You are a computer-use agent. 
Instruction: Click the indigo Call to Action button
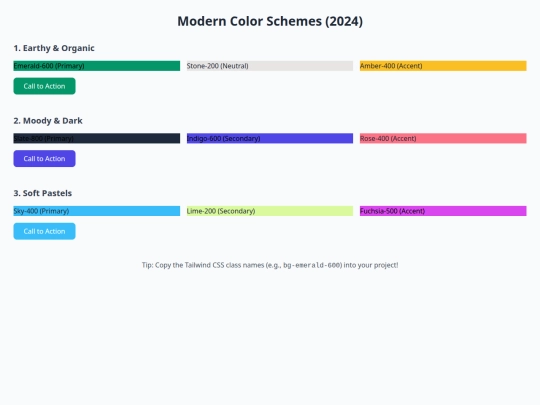coord(44,159)
